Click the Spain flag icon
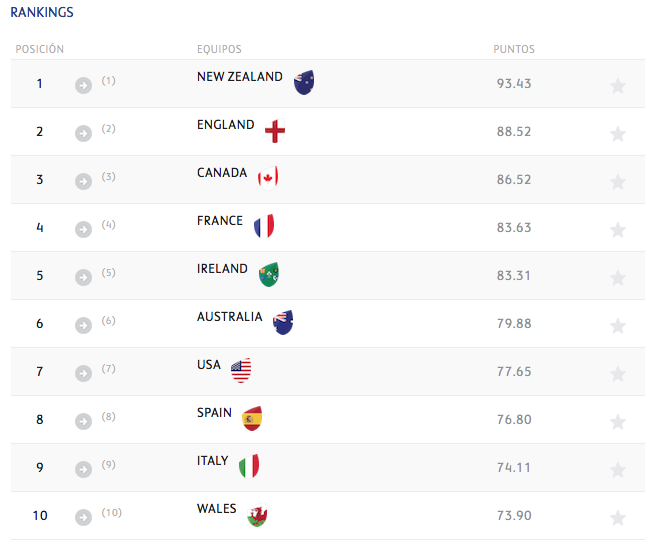This screenshot has height=547, width=654. point(252,418)
